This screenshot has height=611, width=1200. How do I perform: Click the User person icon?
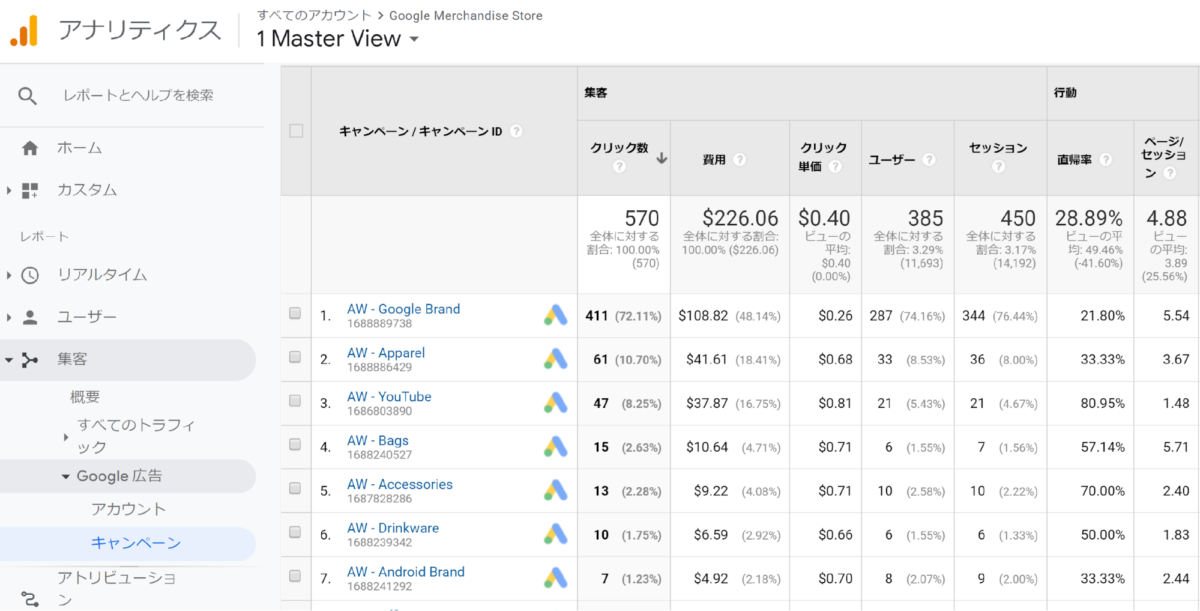click(x=30, y=318)
